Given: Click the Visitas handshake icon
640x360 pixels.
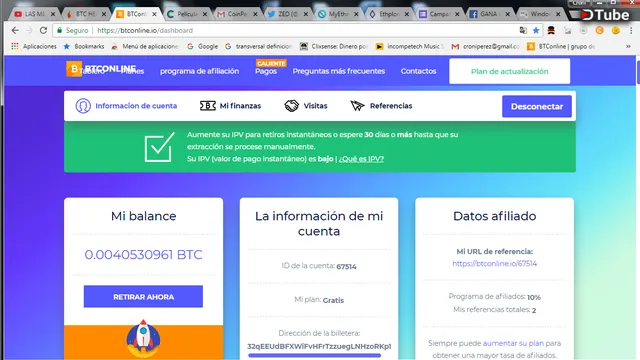Looking at the screenshot, I should click(291, 106).
